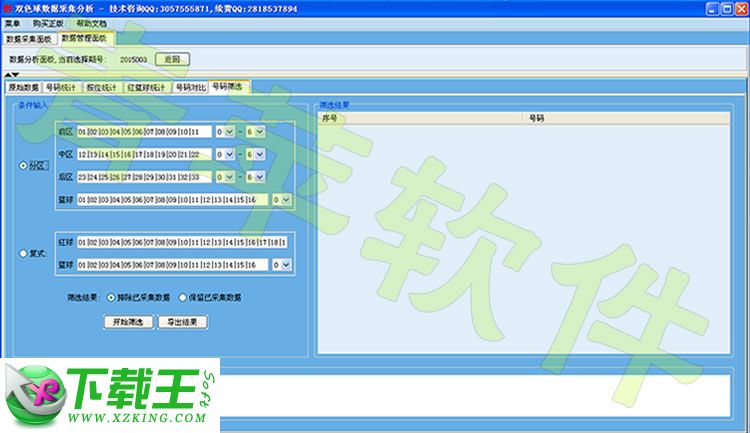Open the 复式 蓝球 count dropdown
This screenshot has height=433, width=750.
pos(282,265)
